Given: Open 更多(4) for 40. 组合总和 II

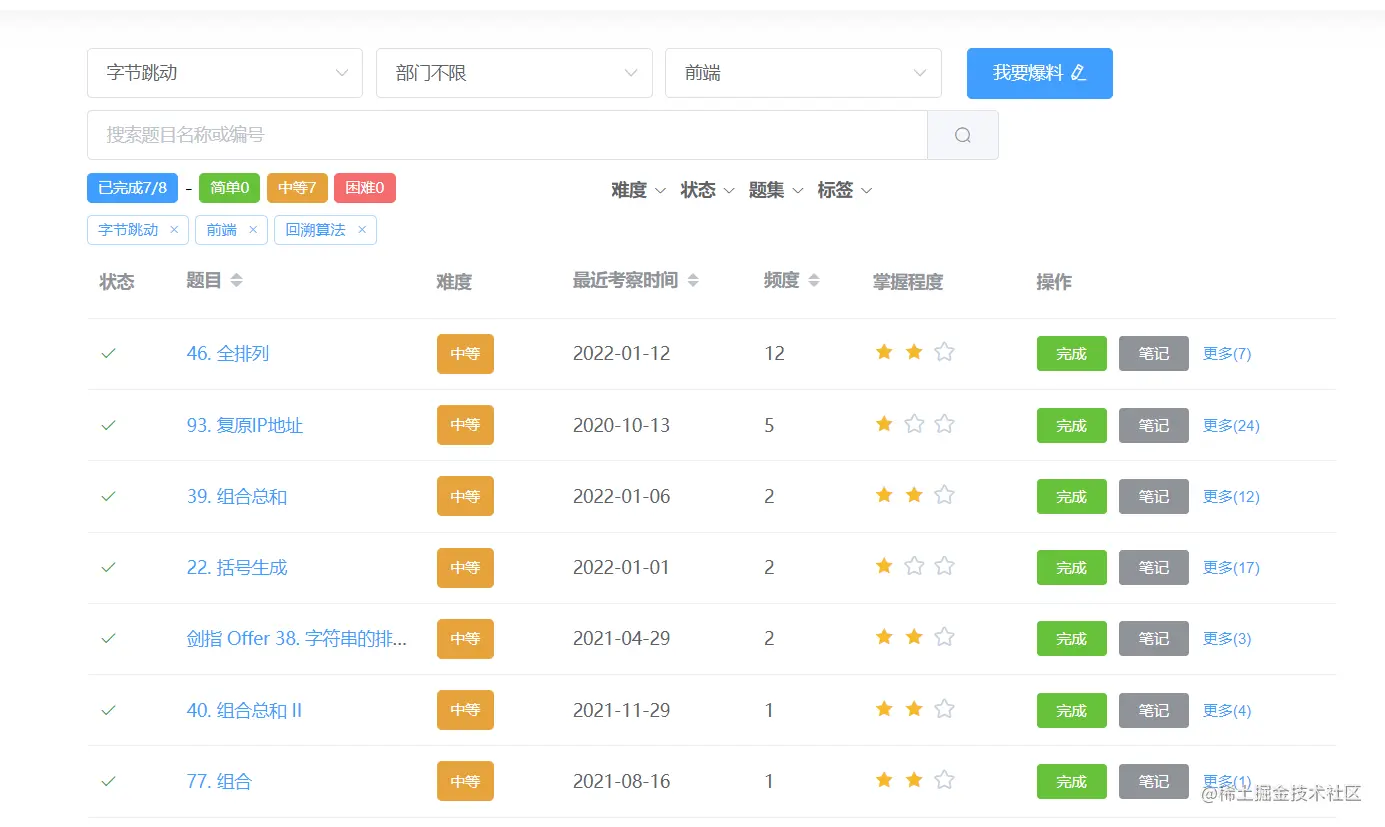Looking at the screenshot, I should click(1227, 710).
